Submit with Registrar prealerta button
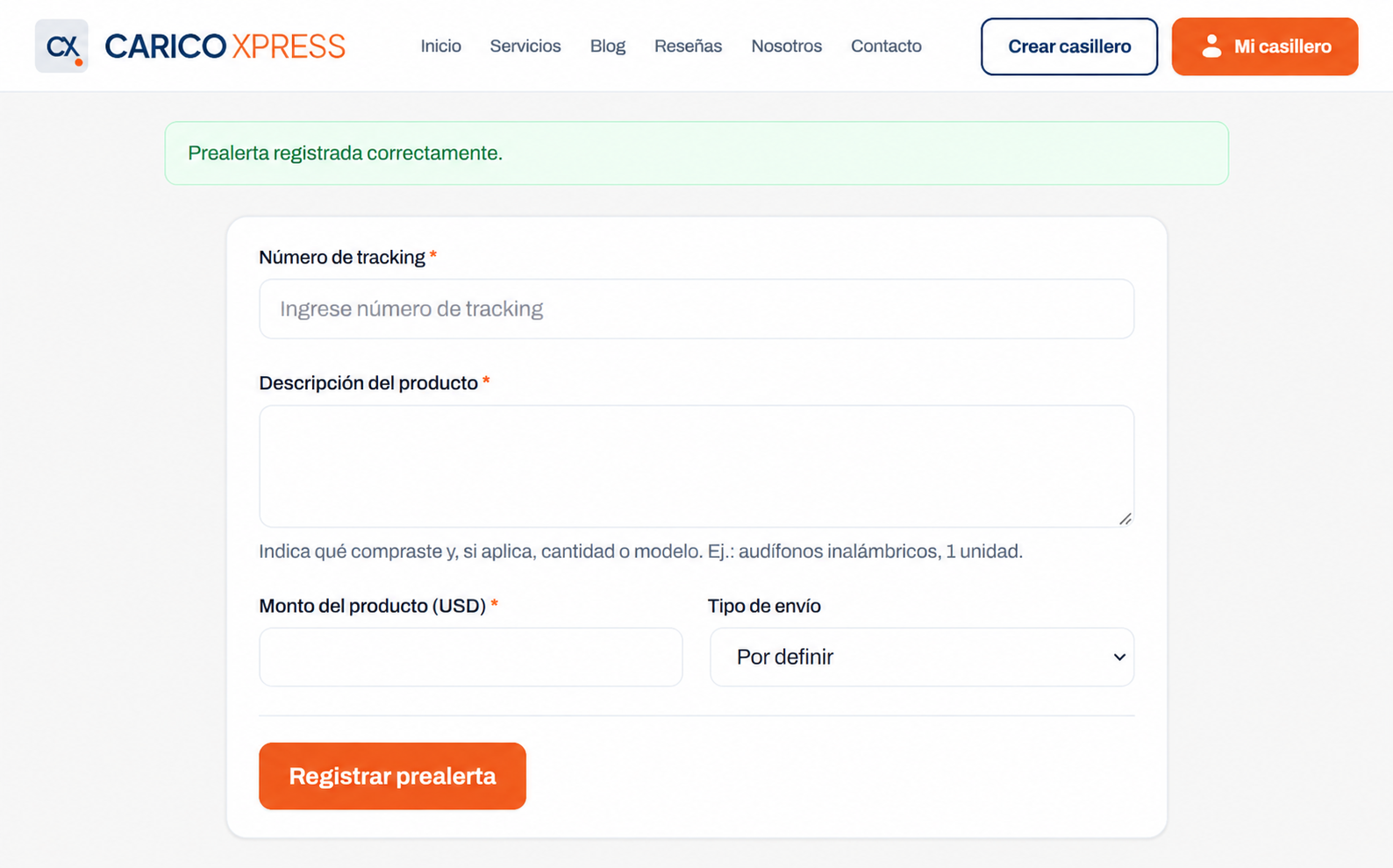This screenshot has width=1393, height=868. point(392,776)
